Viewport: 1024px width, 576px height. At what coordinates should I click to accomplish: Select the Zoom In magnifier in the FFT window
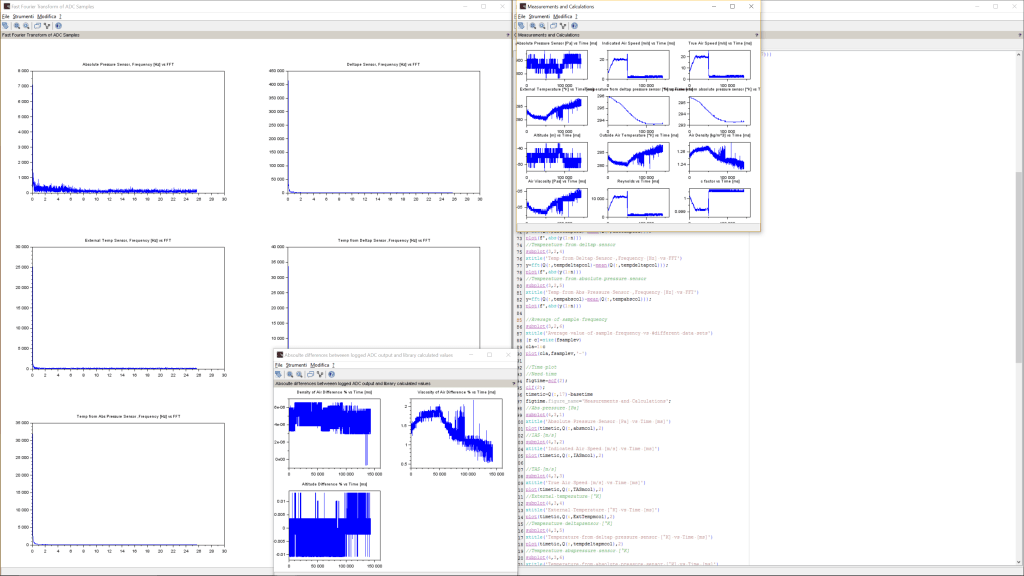pos(16,27)
